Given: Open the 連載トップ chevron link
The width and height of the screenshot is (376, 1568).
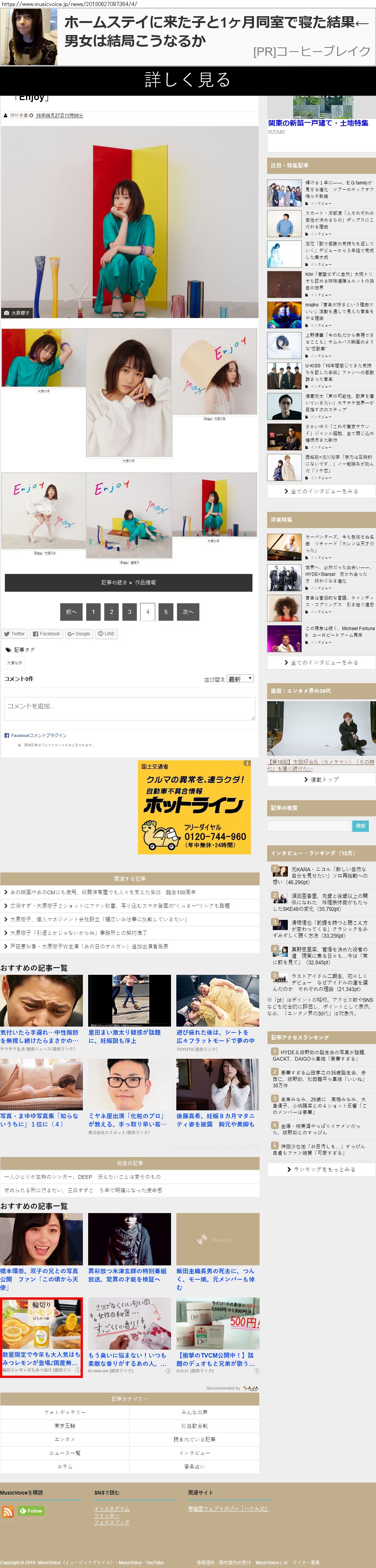Looking at the screenshot, I should pyautogui.click(x=321, y=779).
